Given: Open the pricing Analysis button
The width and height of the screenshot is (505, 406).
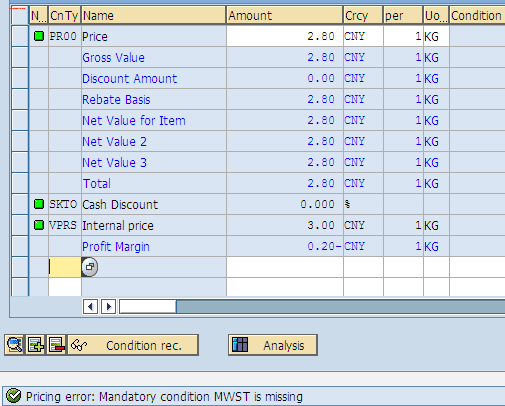Looking at the screenshot, I should tap(273, 345).
